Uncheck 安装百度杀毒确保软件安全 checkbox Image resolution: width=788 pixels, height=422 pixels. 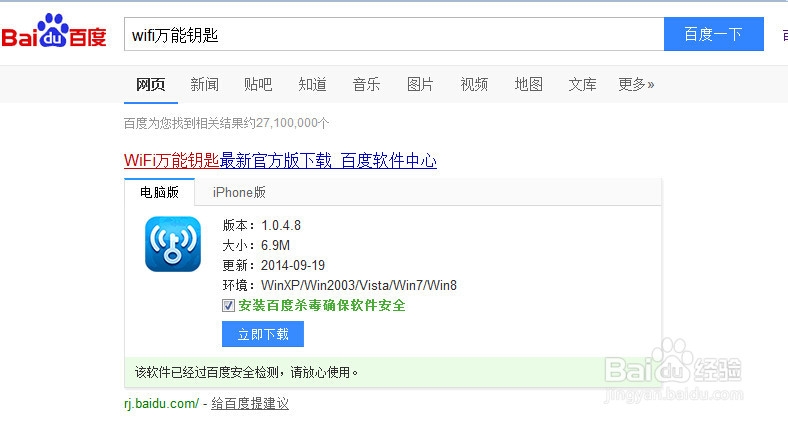[228, 305]
